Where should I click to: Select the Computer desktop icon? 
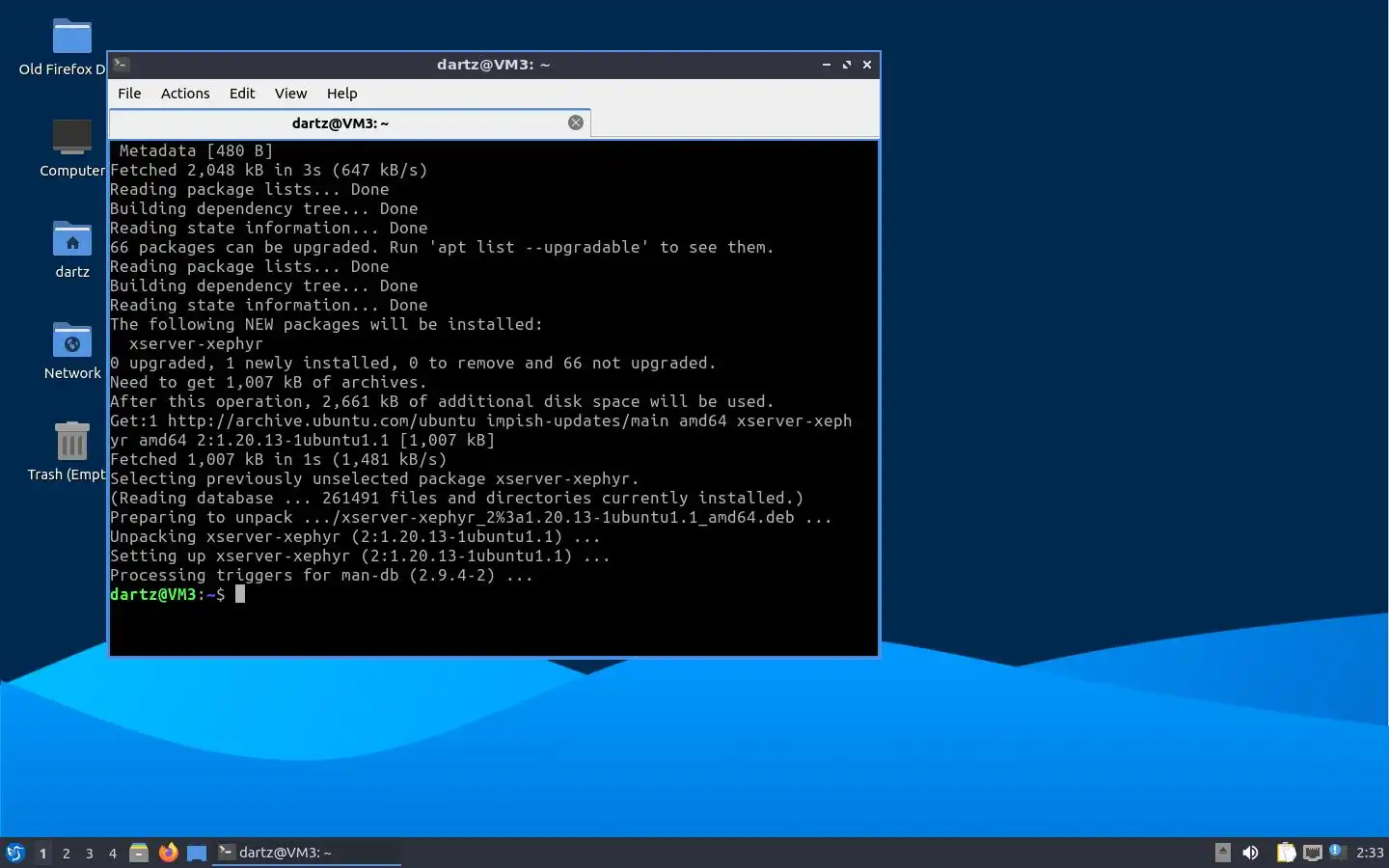(71, 149)
